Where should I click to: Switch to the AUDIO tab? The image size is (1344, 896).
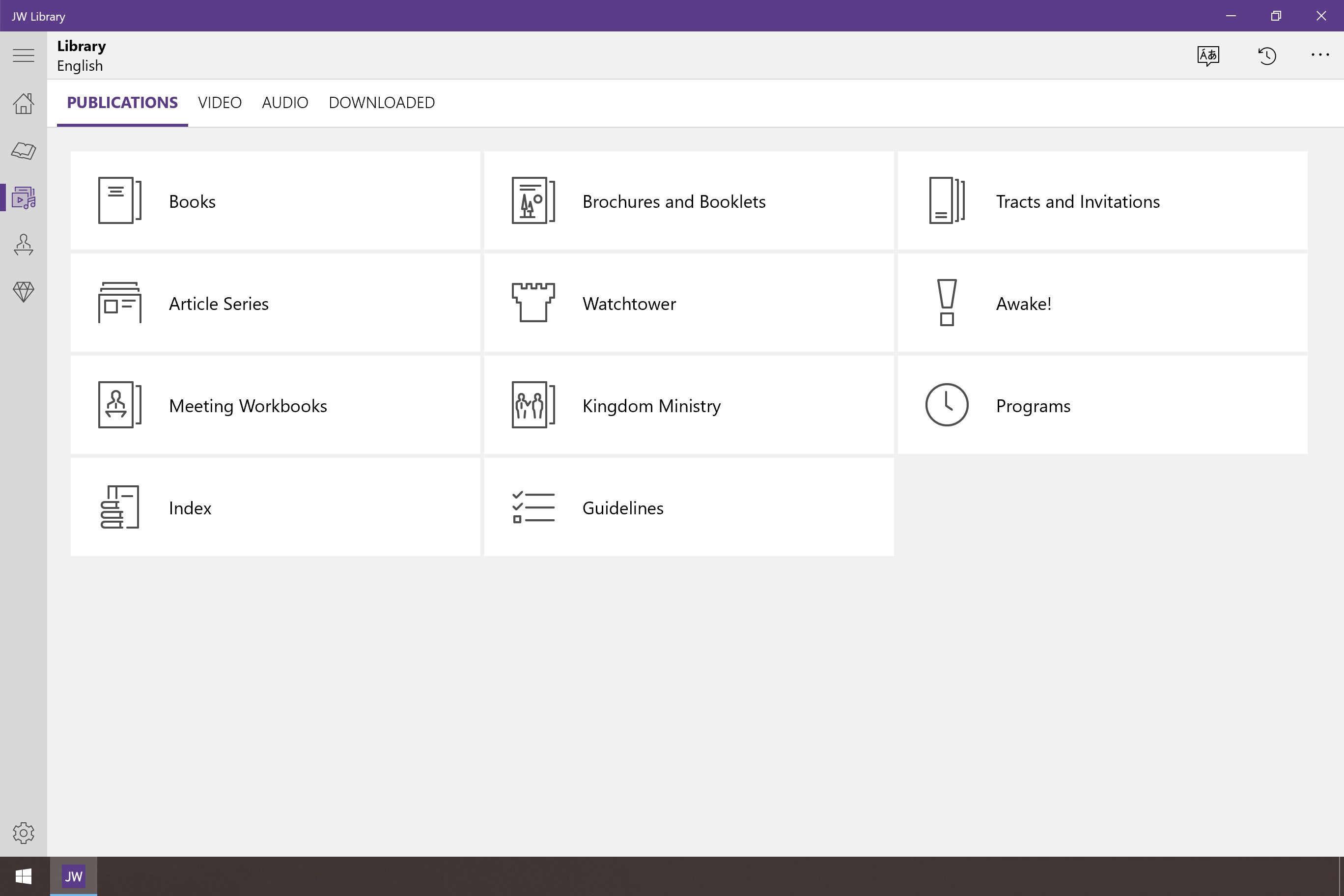[284, 103]
